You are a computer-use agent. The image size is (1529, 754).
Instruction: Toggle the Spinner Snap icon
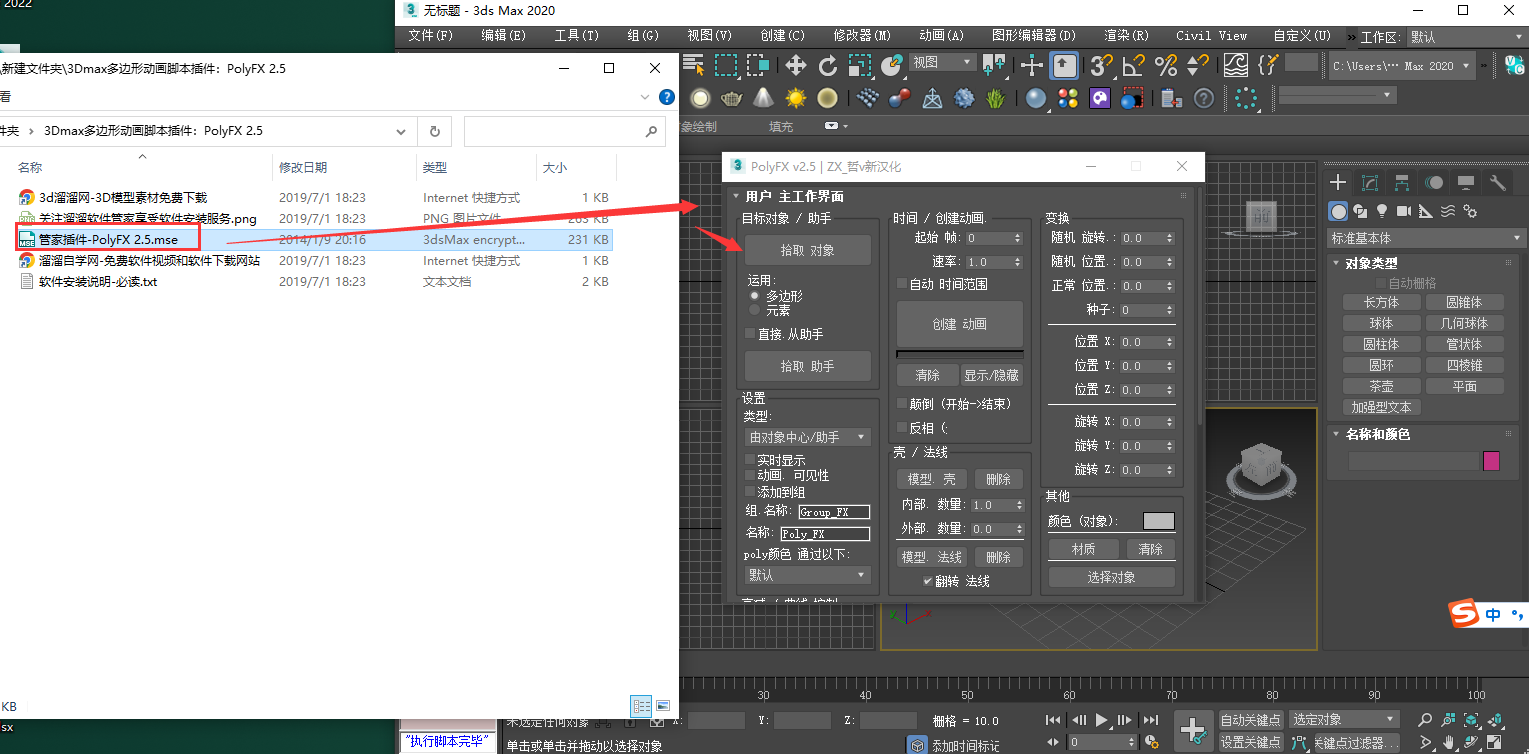(1197, 66)
